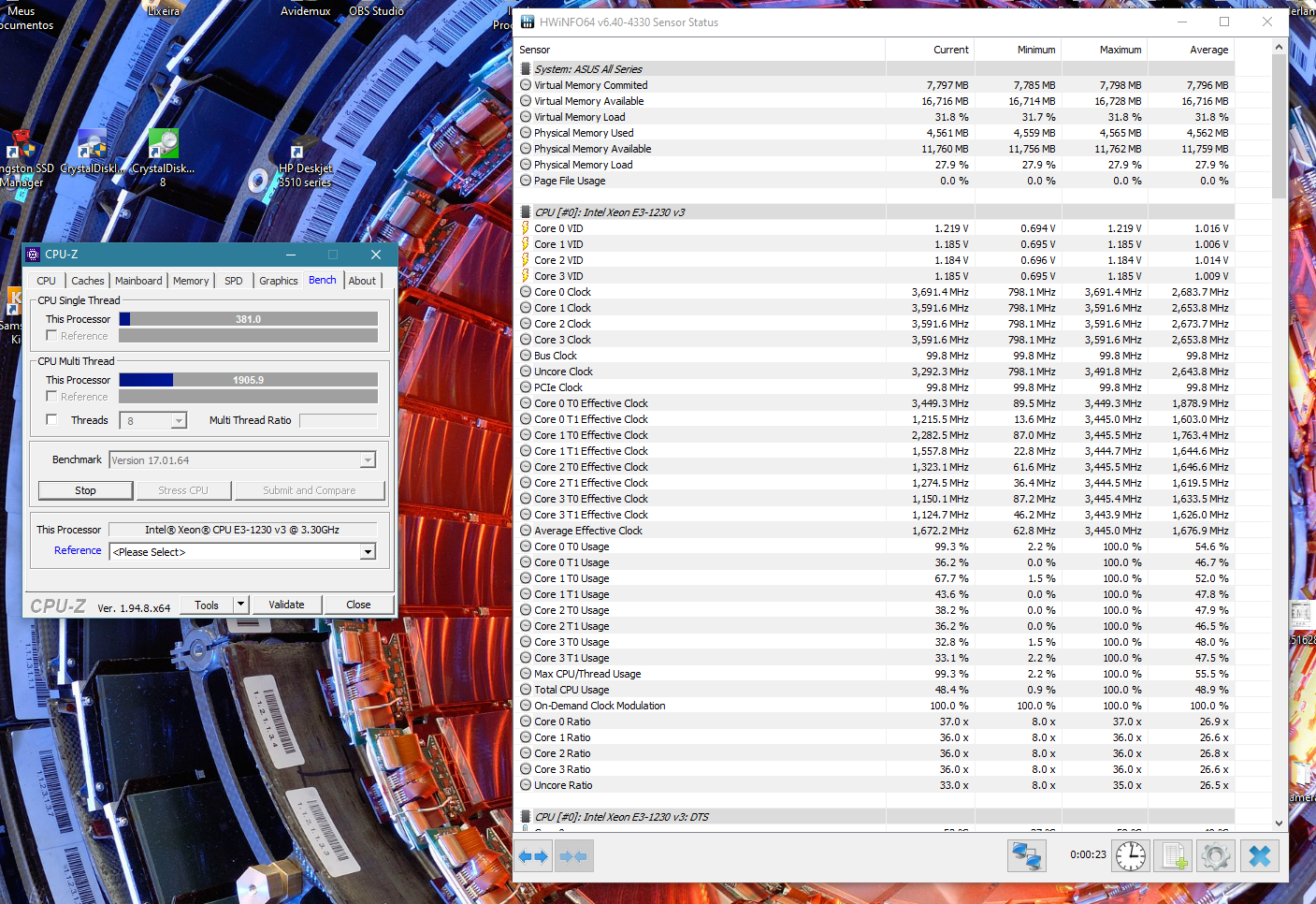Image resolution: width=1316 pixels, height=904 pixels.
Task: Click the sensor icon beside Total CPU Usage
Action: (526, 690)
